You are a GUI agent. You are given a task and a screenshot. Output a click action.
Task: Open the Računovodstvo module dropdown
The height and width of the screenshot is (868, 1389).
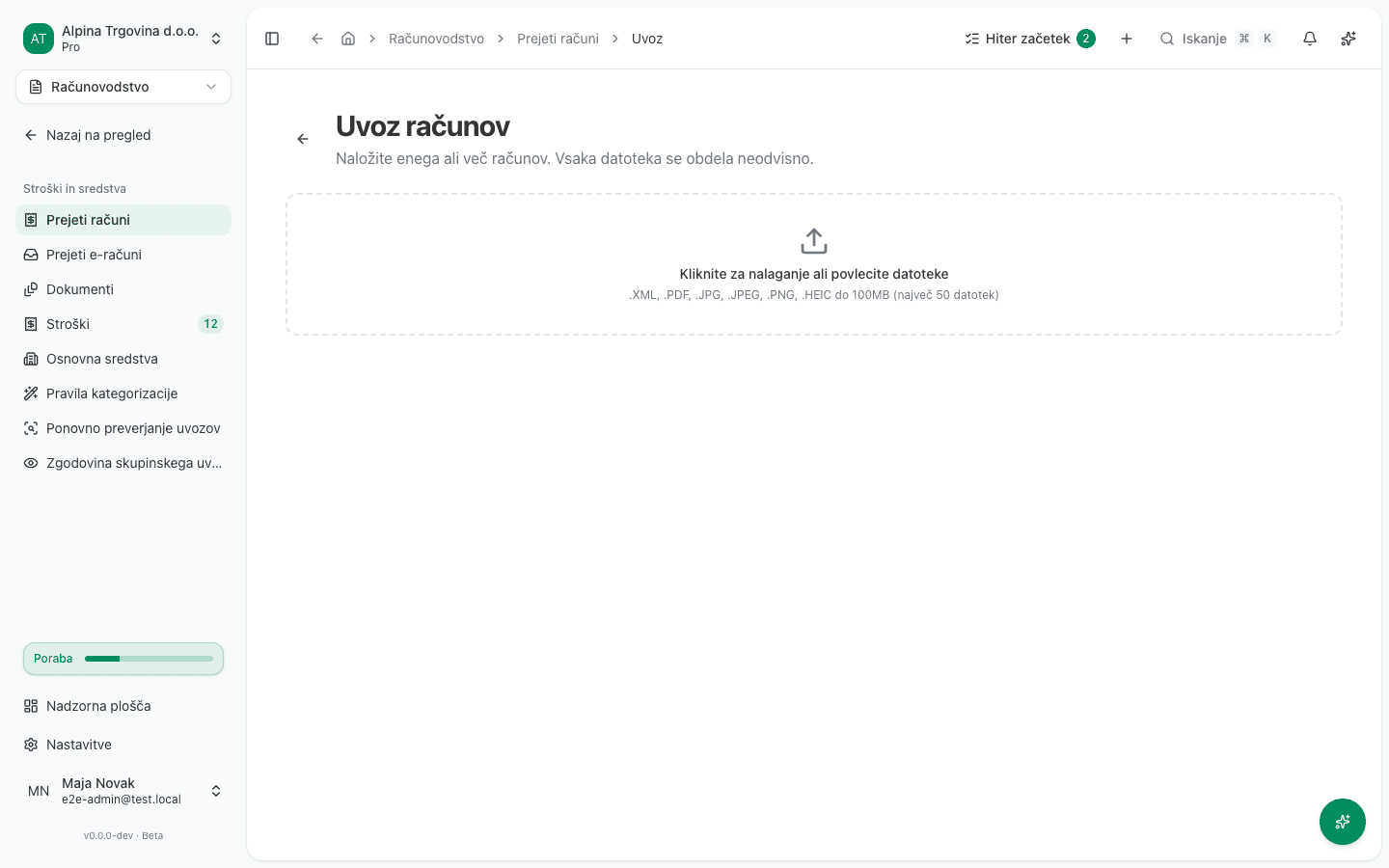(123, 87)
